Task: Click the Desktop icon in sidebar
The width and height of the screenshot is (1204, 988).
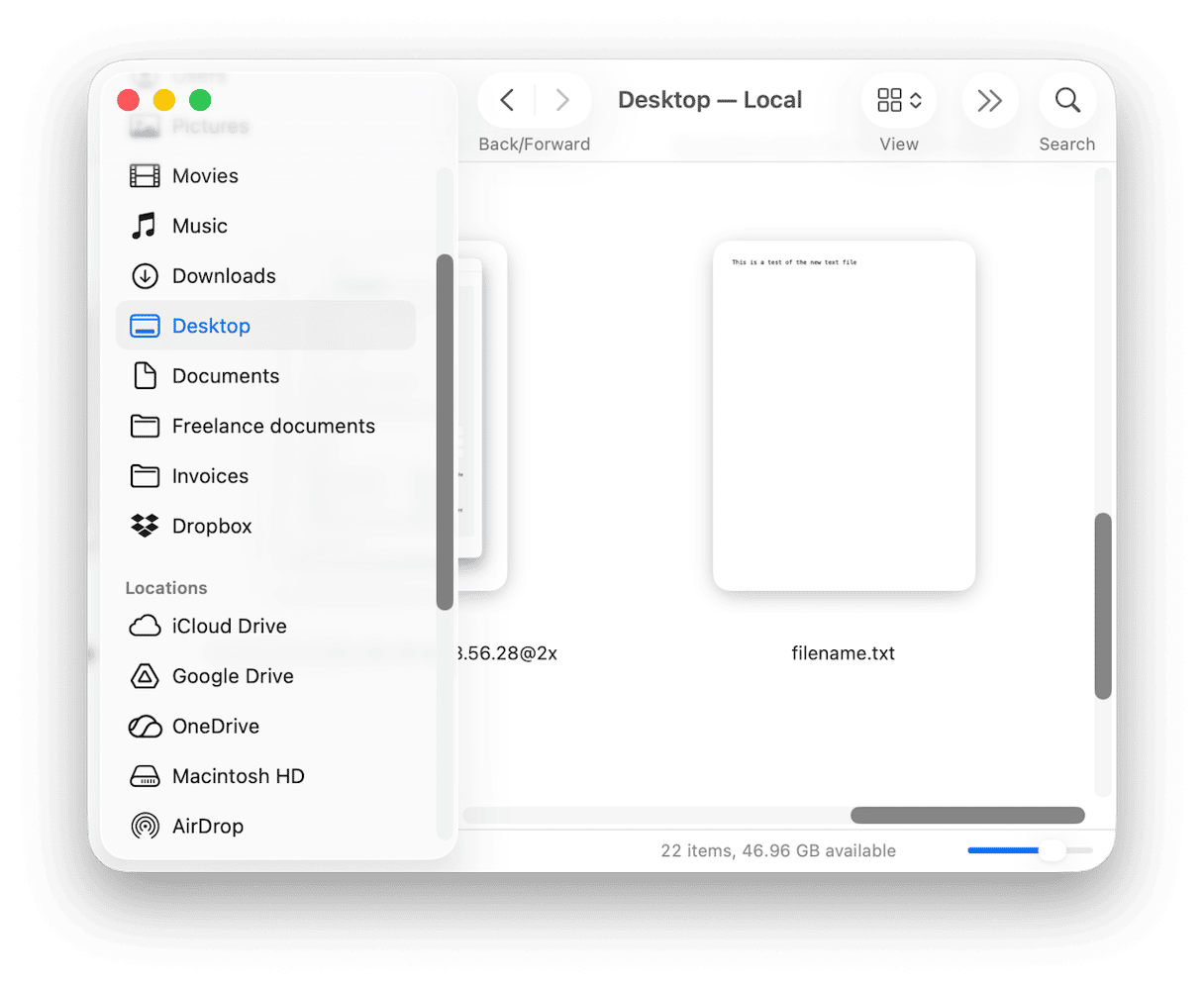Action: pyautogui.click(x=145, y=326)
